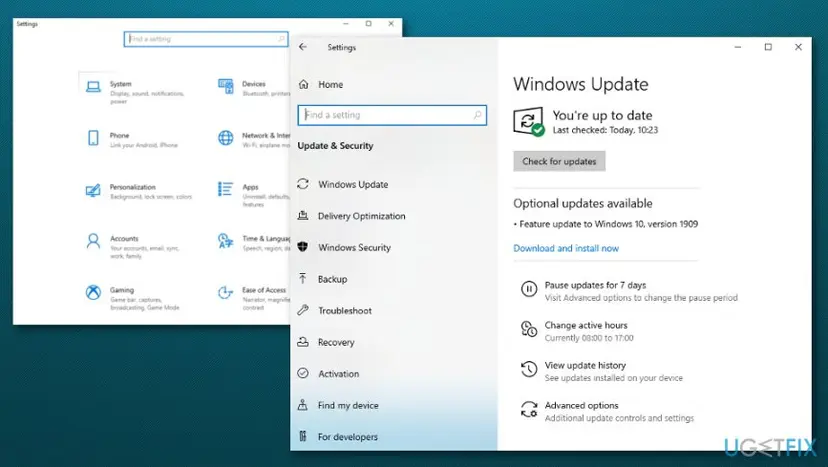The width and height of the screenshot is (828, 467).
Task: Open the Devices category in back window
Action: [x=254, y=88]
